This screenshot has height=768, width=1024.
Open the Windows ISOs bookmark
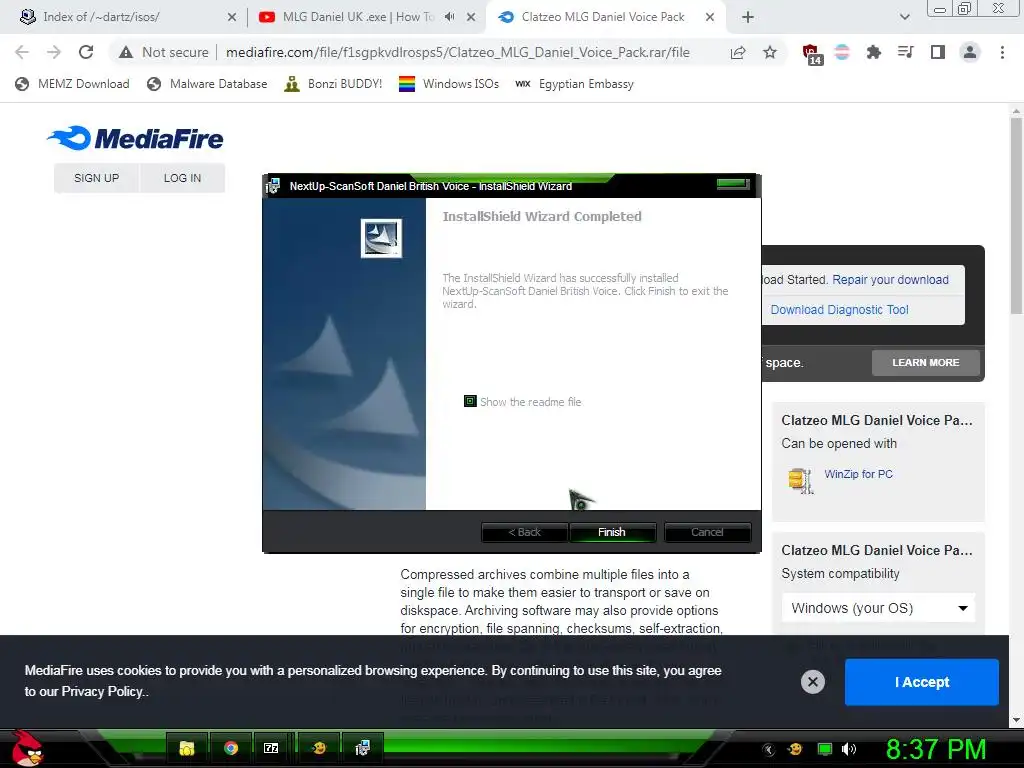tap(449, 84)
